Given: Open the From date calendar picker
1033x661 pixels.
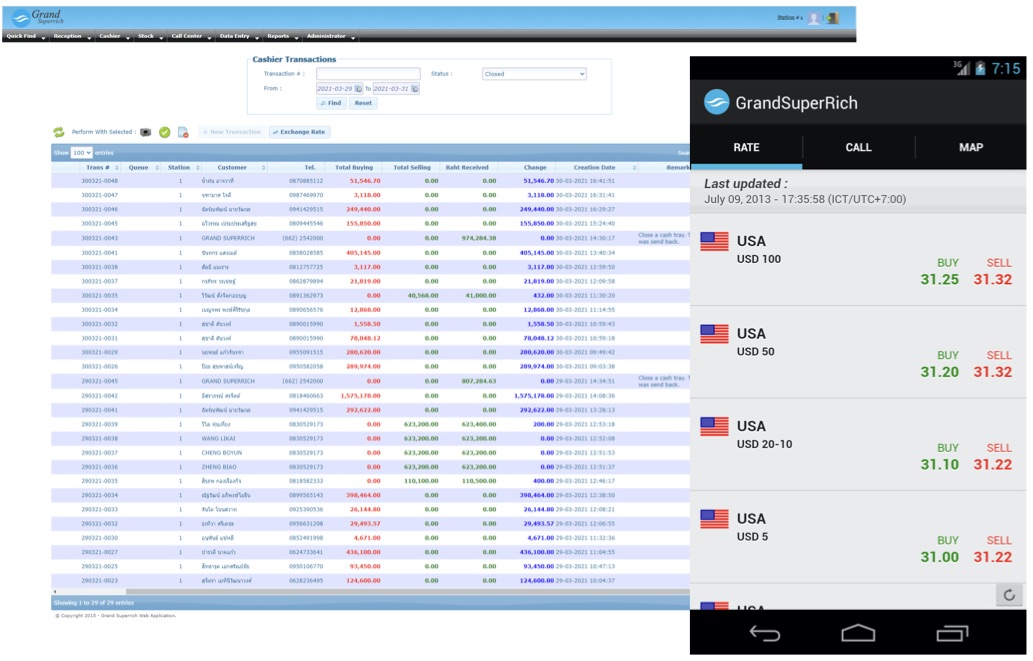Looking at the screenshot, I should pyautogui.click(x=358, y=89).
